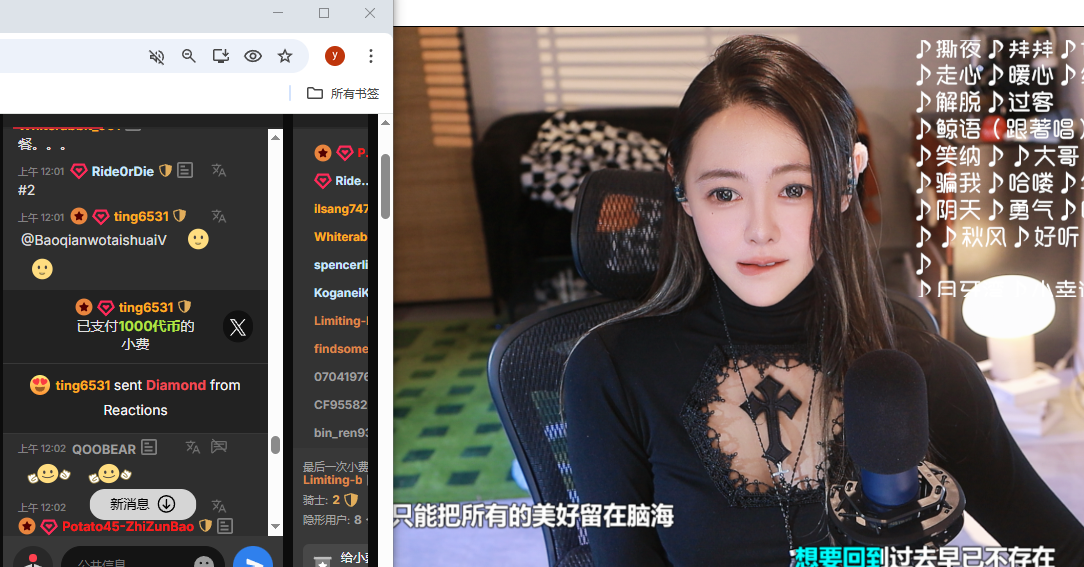Open the Chrome profile avatar 'y'
This screenshot has height=567, width=1084.
point(335,56)
